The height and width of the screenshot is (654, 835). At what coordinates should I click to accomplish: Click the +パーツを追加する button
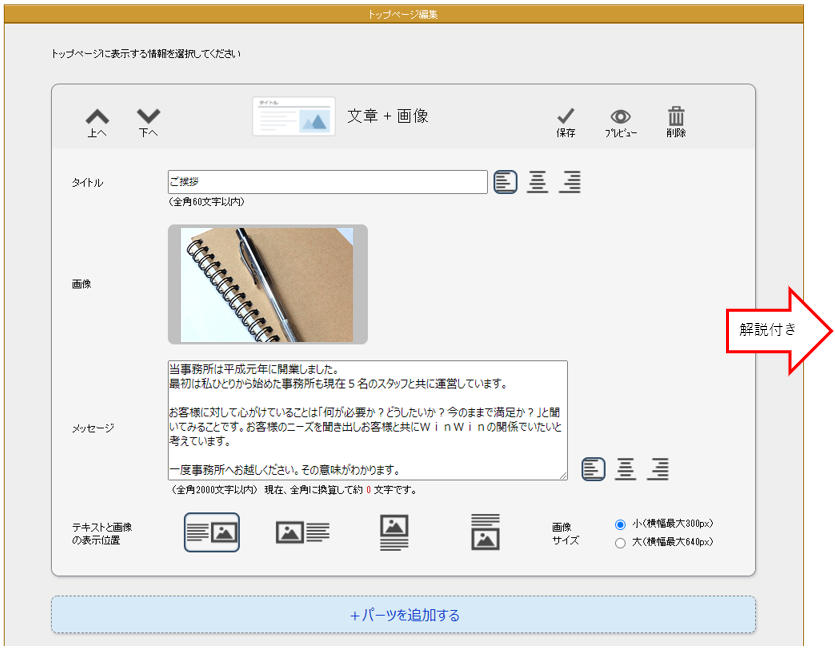(x=404, y=615)
